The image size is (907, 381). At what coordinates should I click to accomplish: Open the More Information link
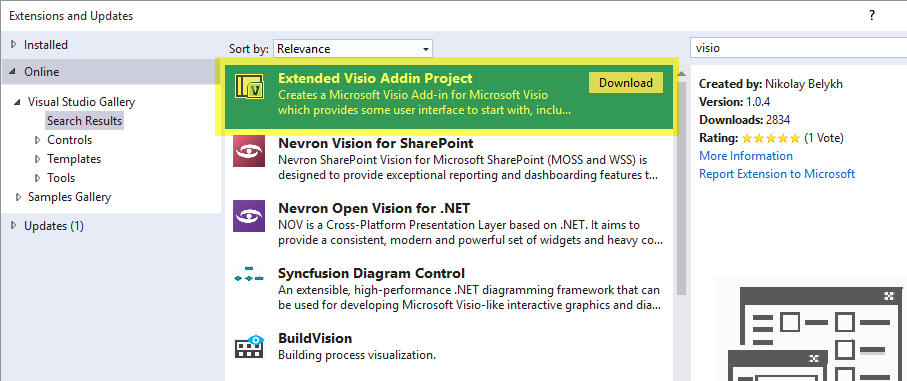click(x=746, y=156)
